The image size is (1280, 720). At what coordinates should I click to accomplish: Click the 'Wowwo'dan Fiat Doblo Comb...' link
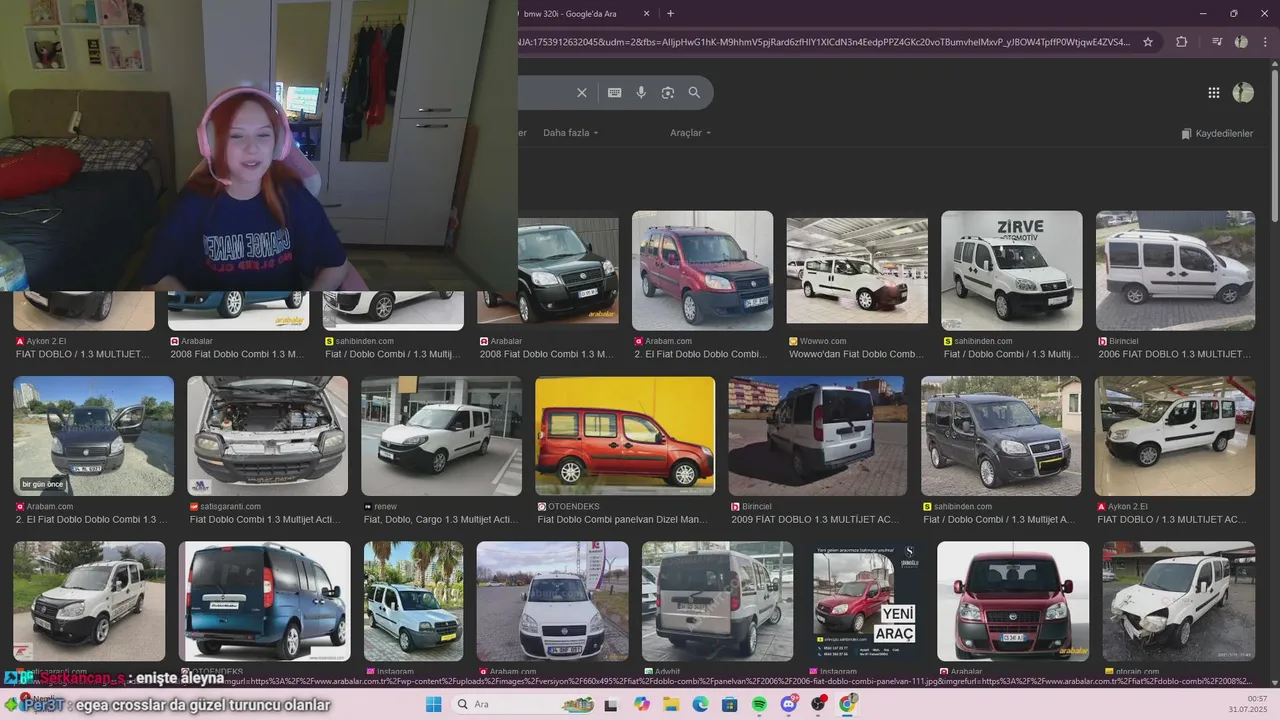tap(856, 354)
